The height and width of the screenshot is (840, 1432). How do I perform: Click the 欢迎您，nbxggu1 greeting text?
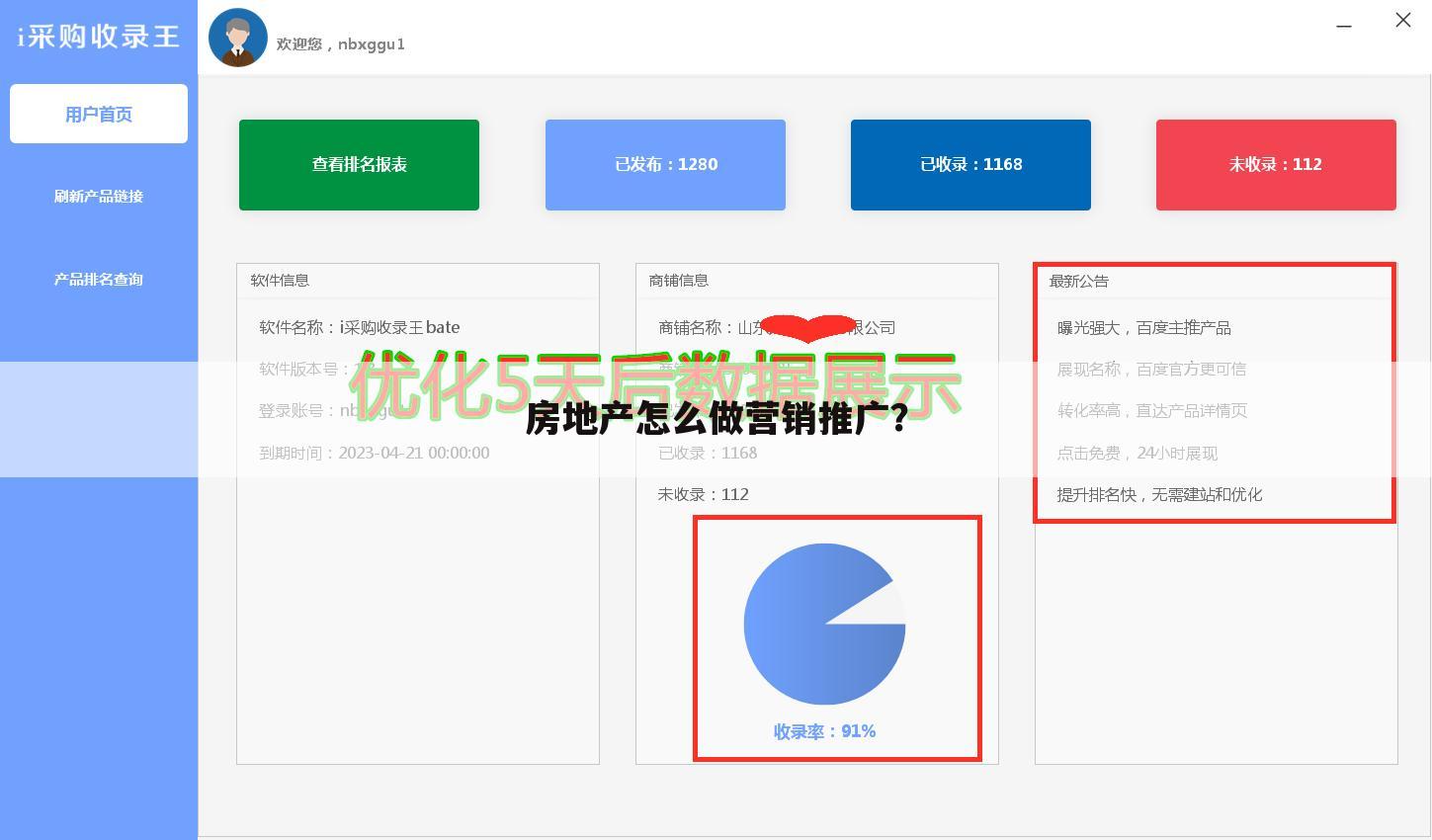(341, 44)
